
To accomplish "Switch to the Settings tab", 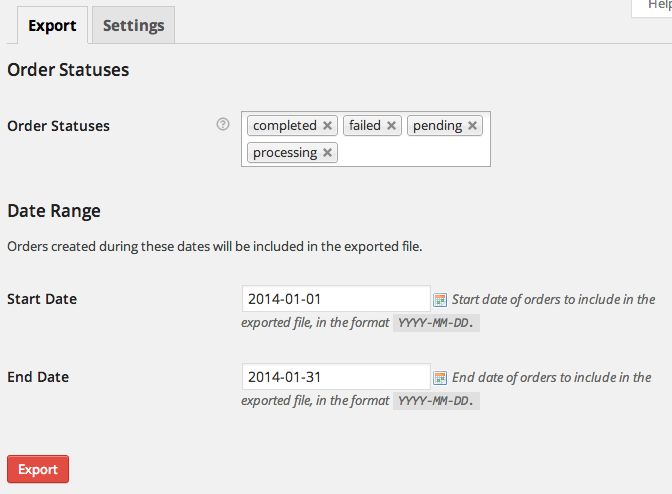I will pyautogui.click(x=133, y=25).
